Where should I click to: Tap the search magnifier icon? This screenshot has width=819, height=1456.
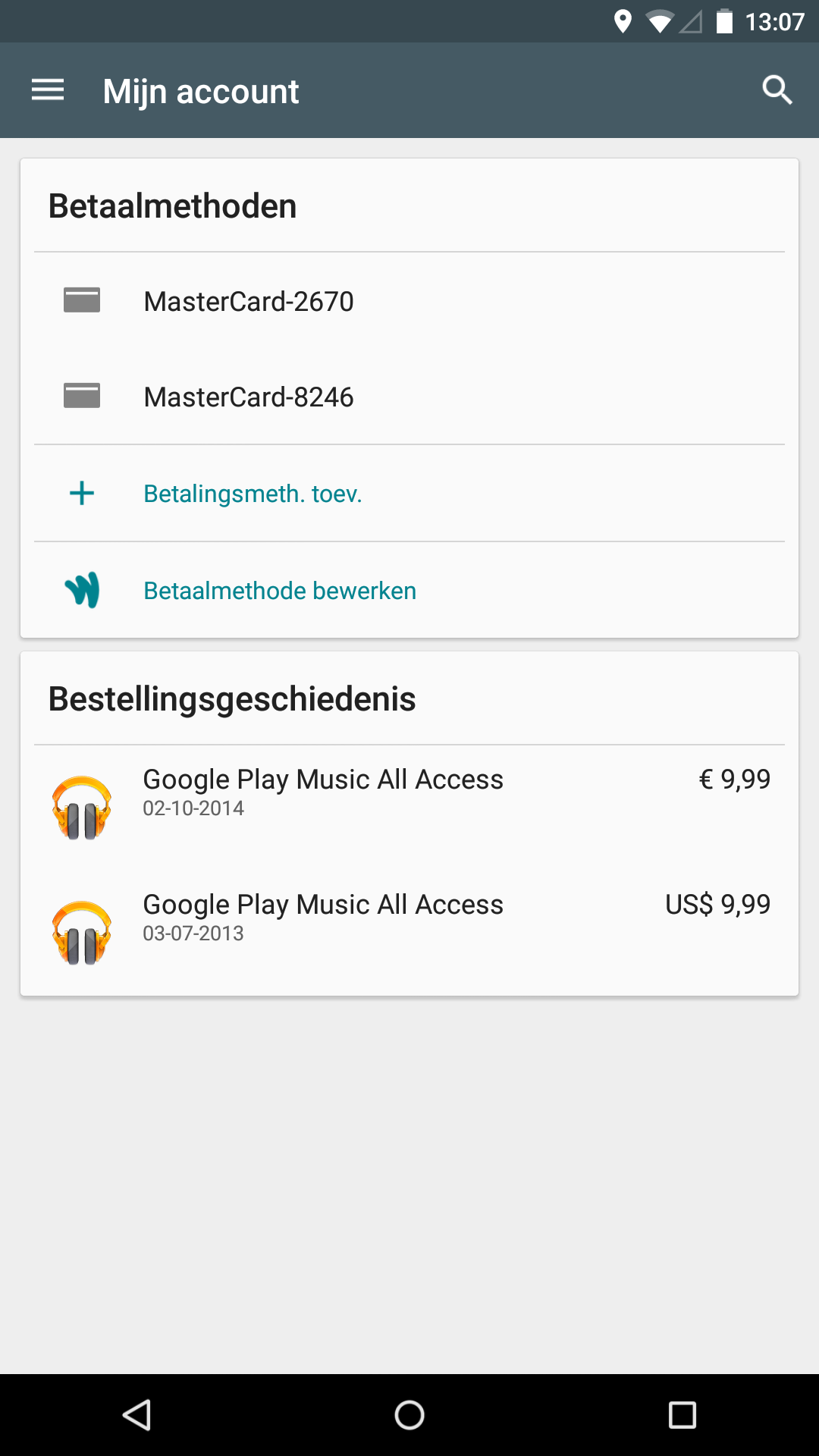[777, 91]
